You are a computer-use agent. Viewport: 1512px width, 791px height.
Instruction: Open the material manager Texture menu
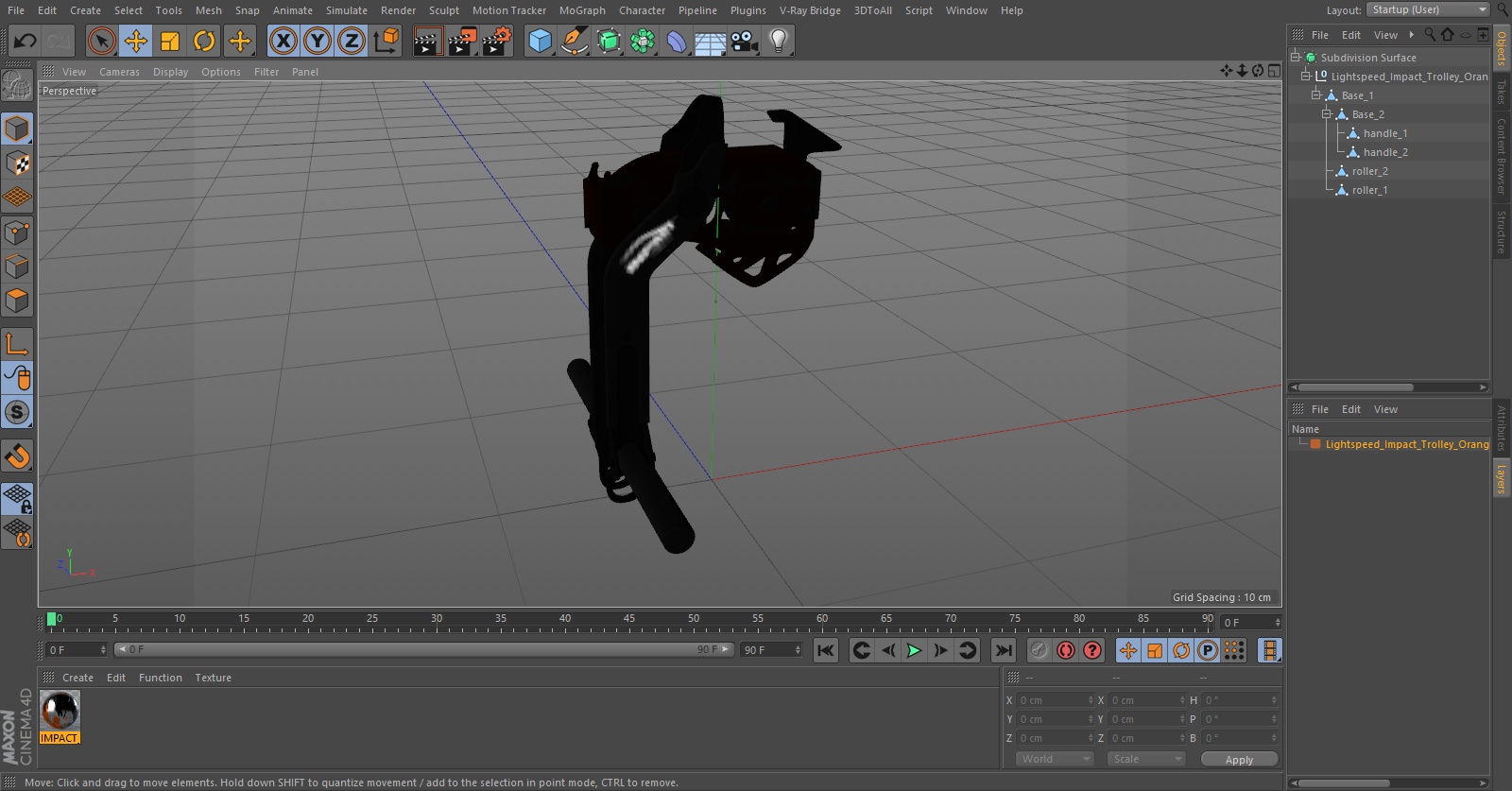click(213, 678)
